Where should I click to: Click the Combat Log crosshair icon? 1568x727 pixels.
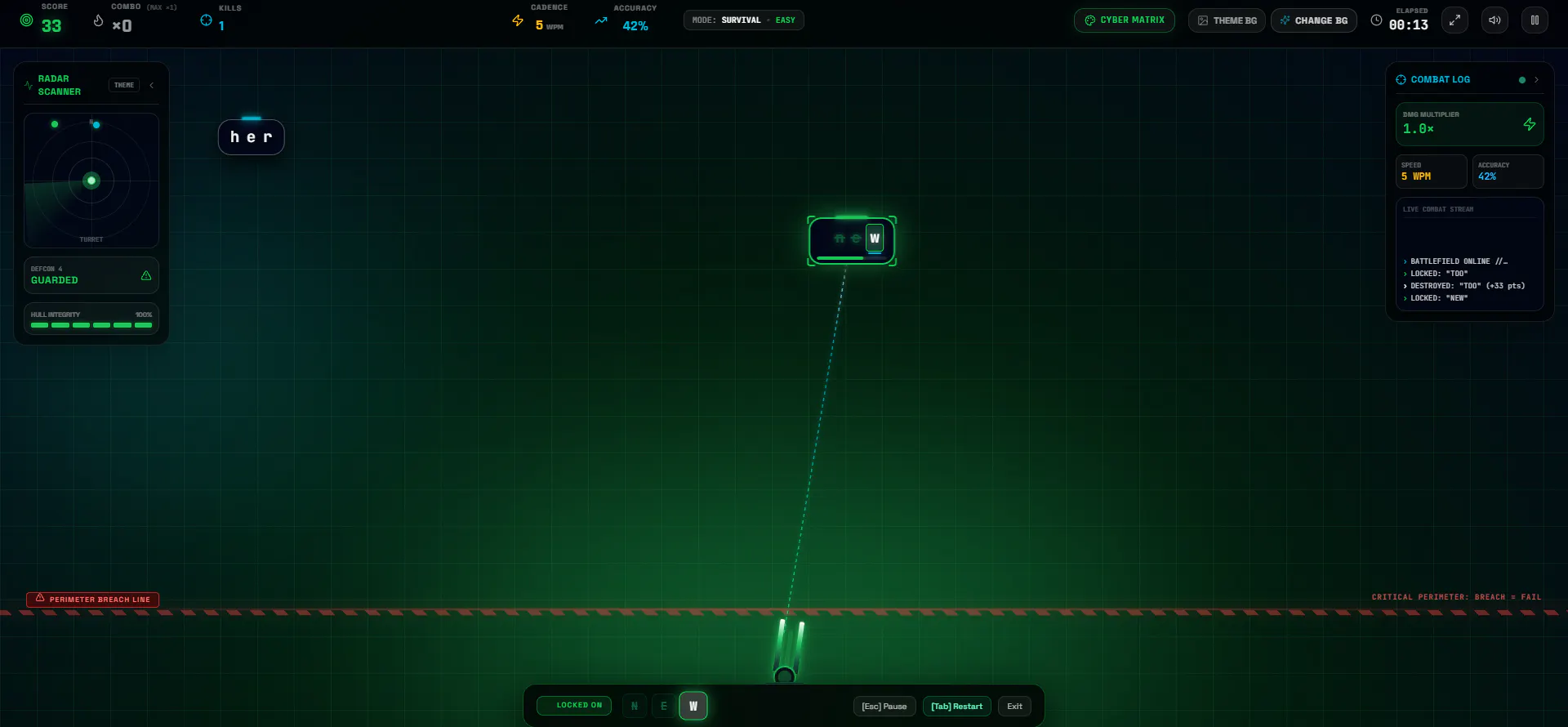pos(1401,79)
